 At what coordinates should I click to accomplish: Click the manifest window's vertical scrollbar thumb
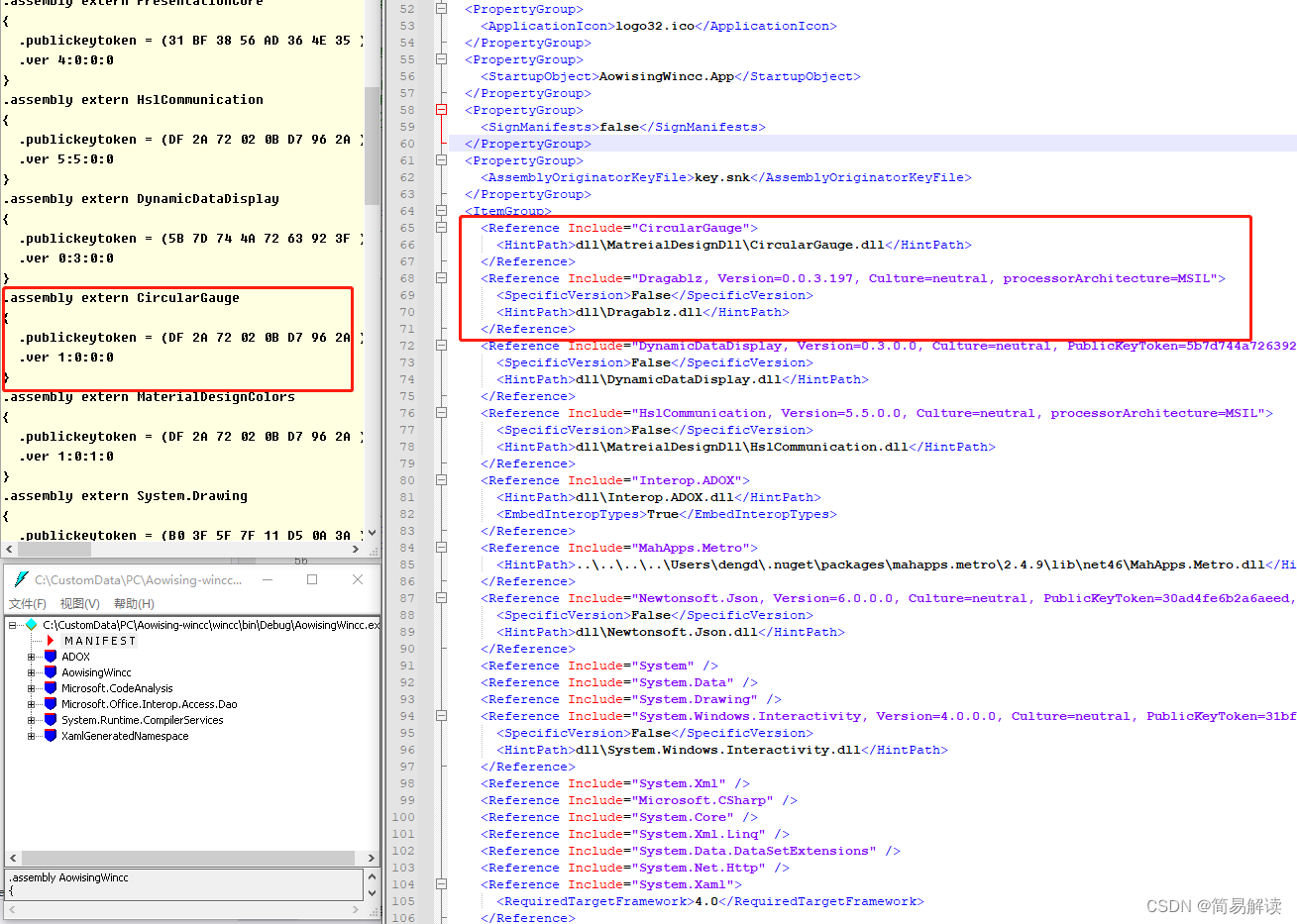(373, 146)
